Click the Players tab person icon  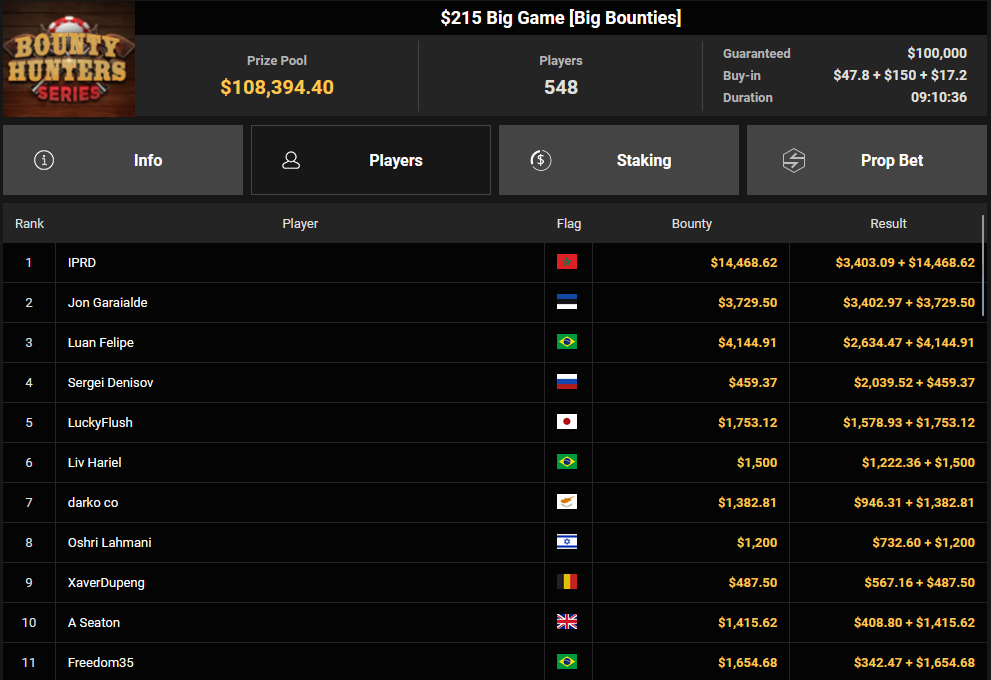point(291,160)
